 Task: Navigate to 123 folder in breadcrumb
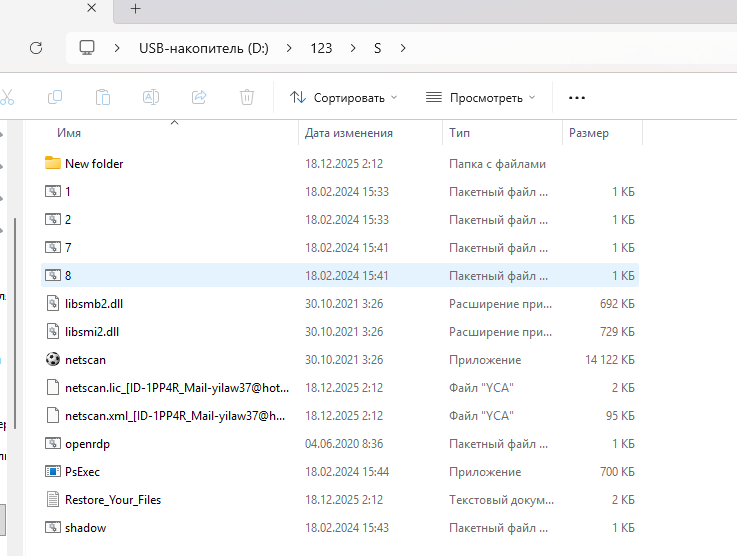click(x=321, y=48)
